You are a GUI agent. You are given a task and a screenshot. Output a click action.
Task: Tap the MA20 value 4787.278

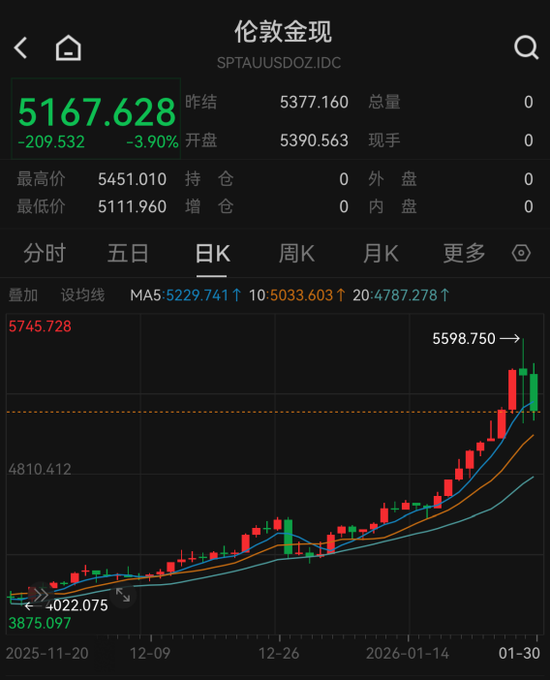point(406,295)
